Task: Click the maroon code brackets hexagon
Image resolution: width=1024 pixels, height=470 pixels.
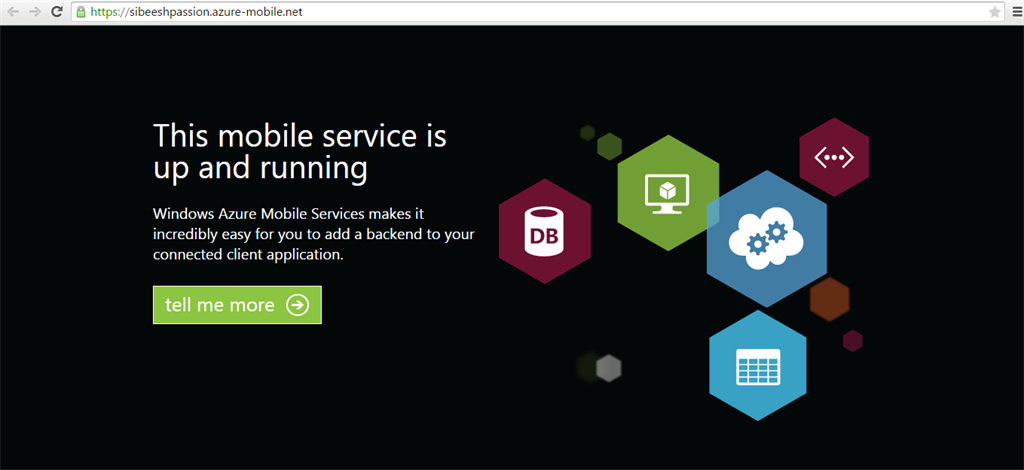Action: [x=834, y=157]
